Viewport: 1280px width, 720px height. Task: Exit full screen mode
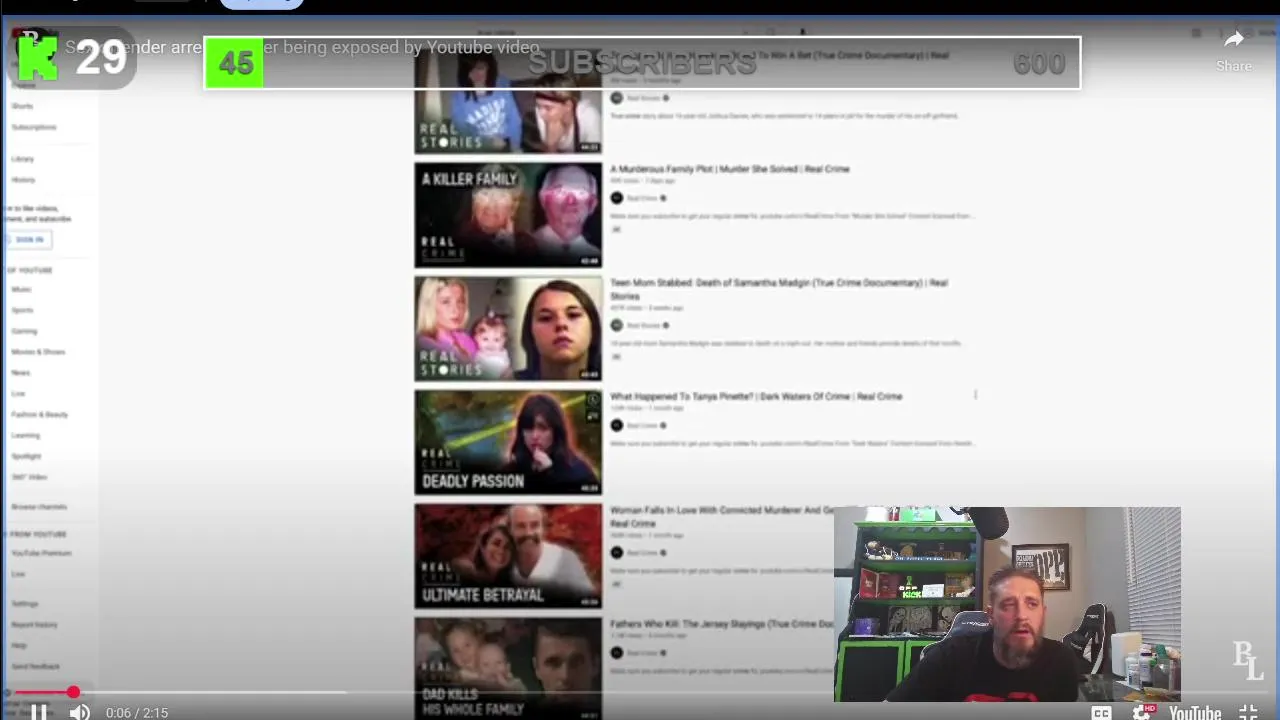click(x=1248, y=712)
